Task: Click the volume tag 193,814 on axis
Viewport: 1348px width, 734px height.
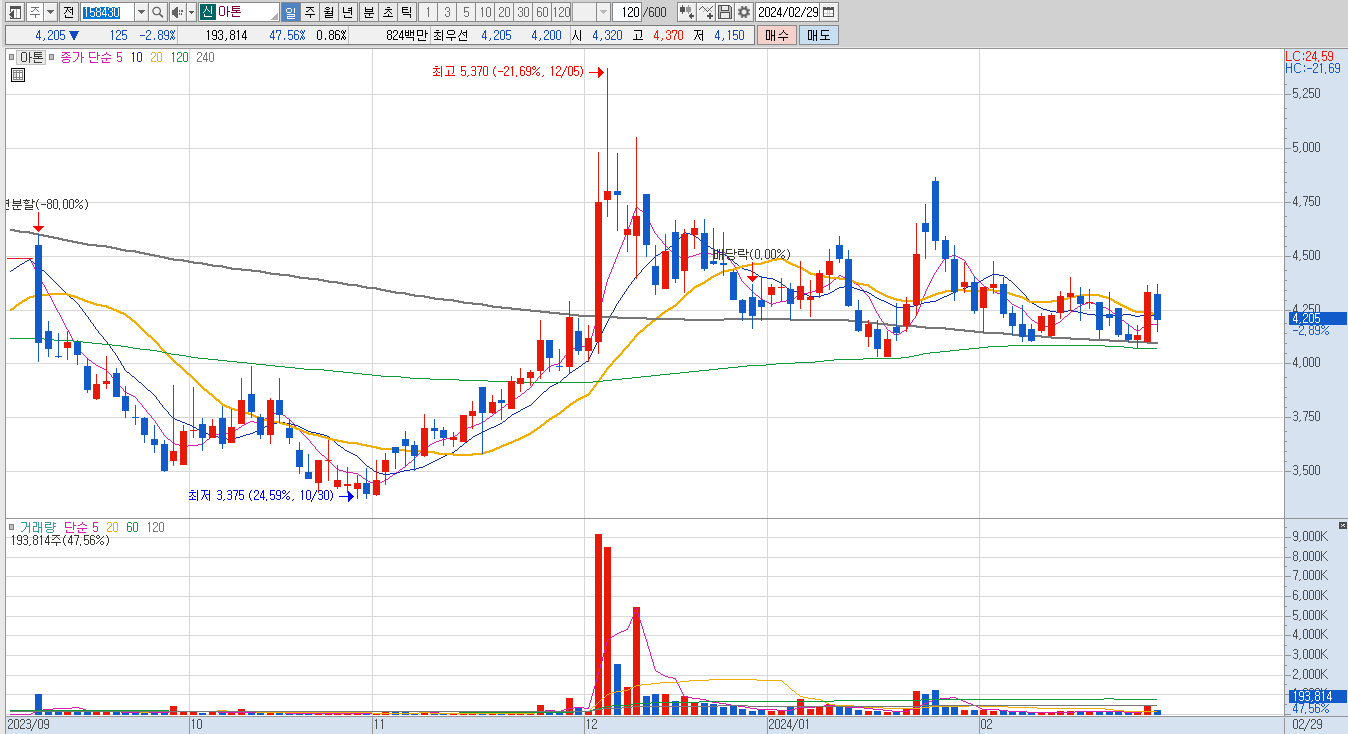Action: (1316, 696)
